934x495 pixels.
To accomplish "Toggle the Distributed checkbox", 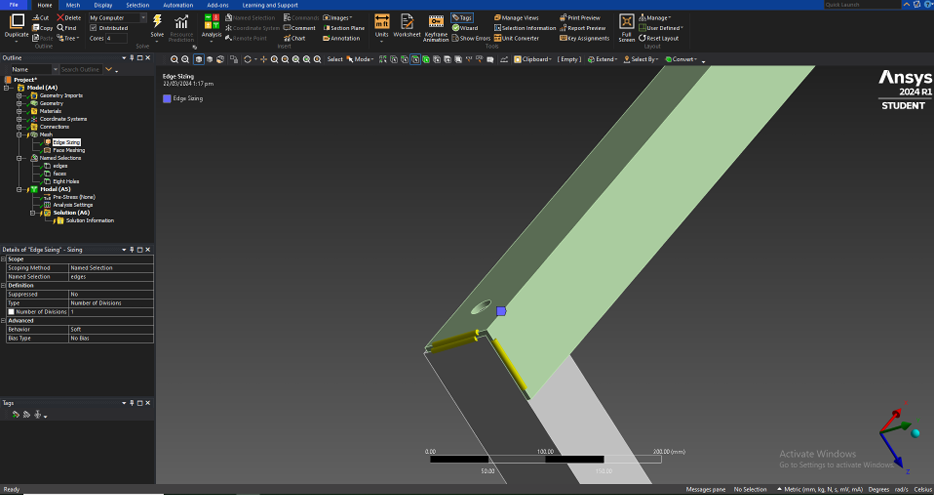I will pyautogui.click(x=94, y=28).
